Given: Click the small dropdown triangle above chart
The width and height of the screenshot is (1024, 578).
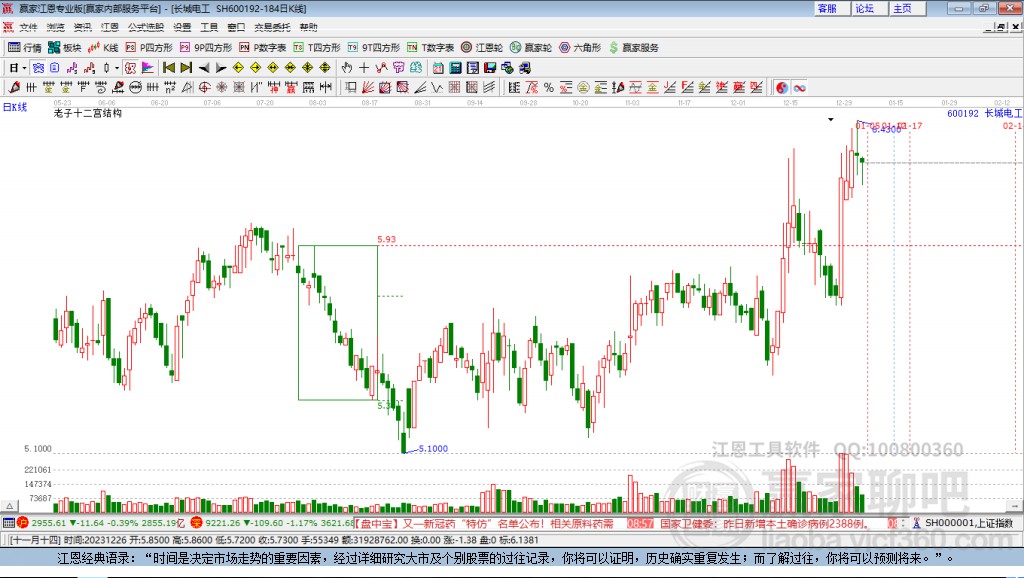Looking at the screenshot, I should pos(831,120).
